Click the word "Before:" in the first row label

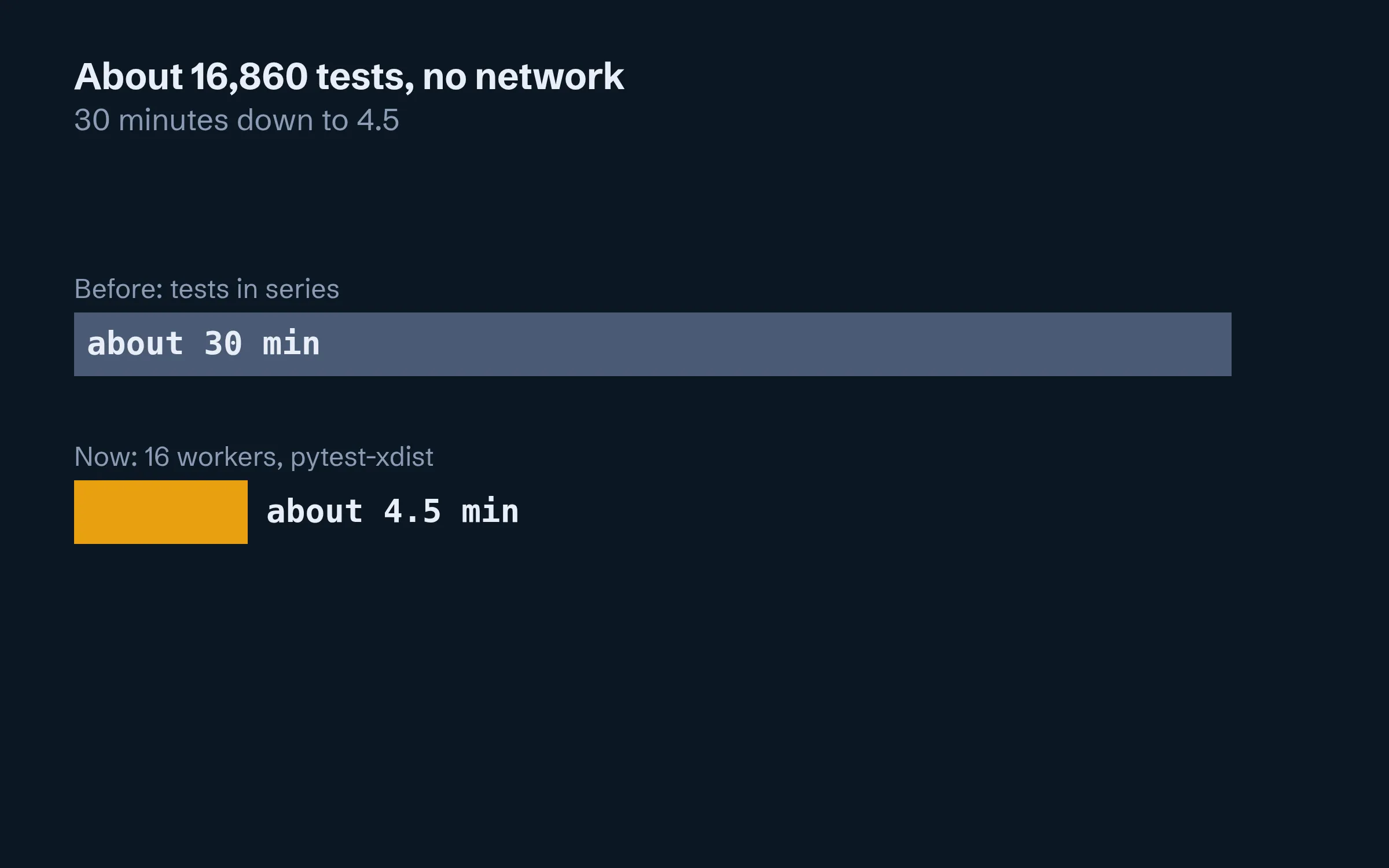click(119, 289)
